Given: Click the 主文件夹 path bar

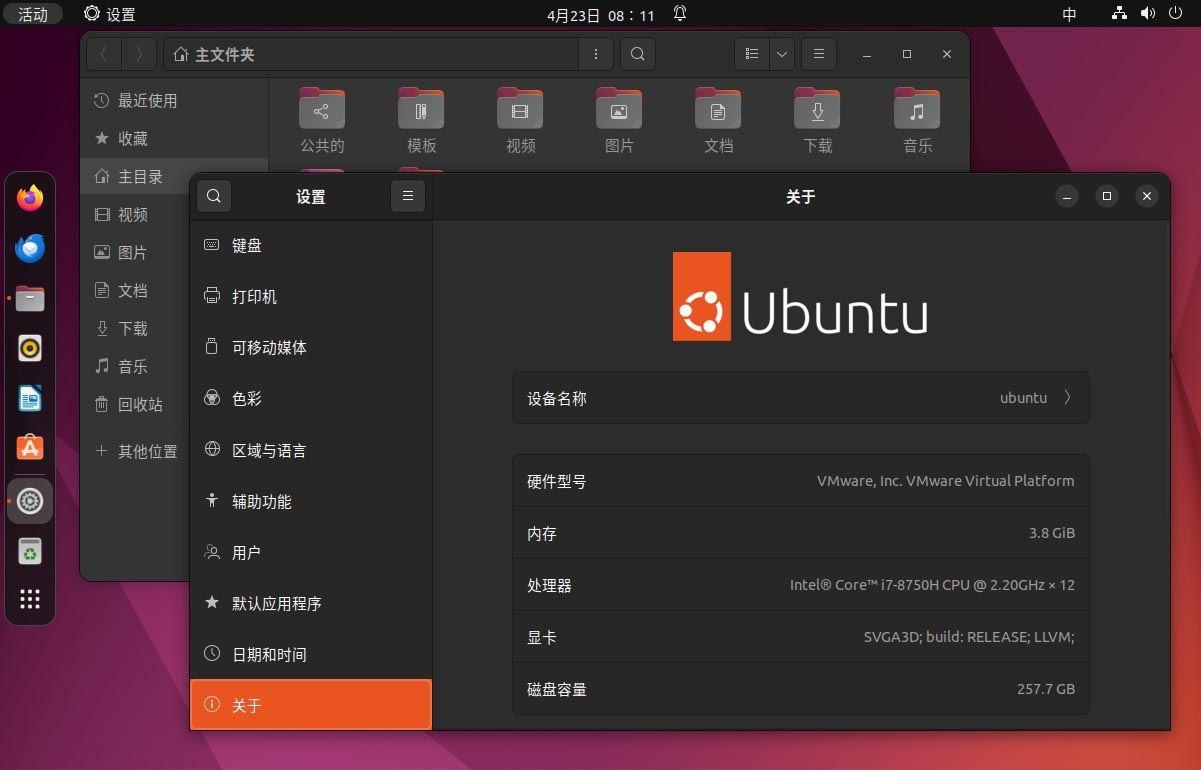Looking at the screenshot, I should tap(370, 54).
